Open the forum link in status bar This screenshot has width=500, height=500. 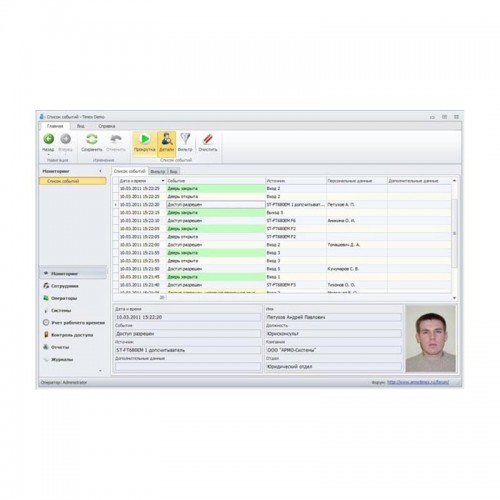point(418,382)
